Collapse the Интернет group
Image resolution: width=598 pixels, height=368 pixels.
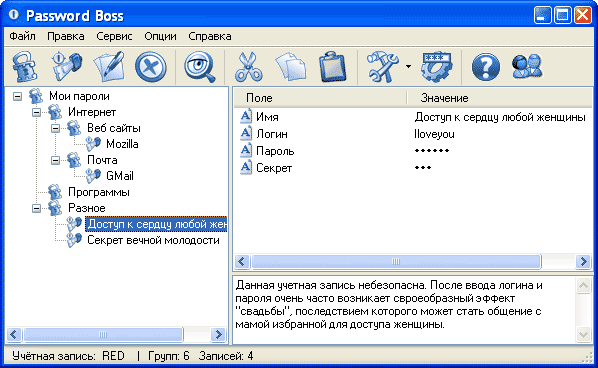(x=36, y=112)
